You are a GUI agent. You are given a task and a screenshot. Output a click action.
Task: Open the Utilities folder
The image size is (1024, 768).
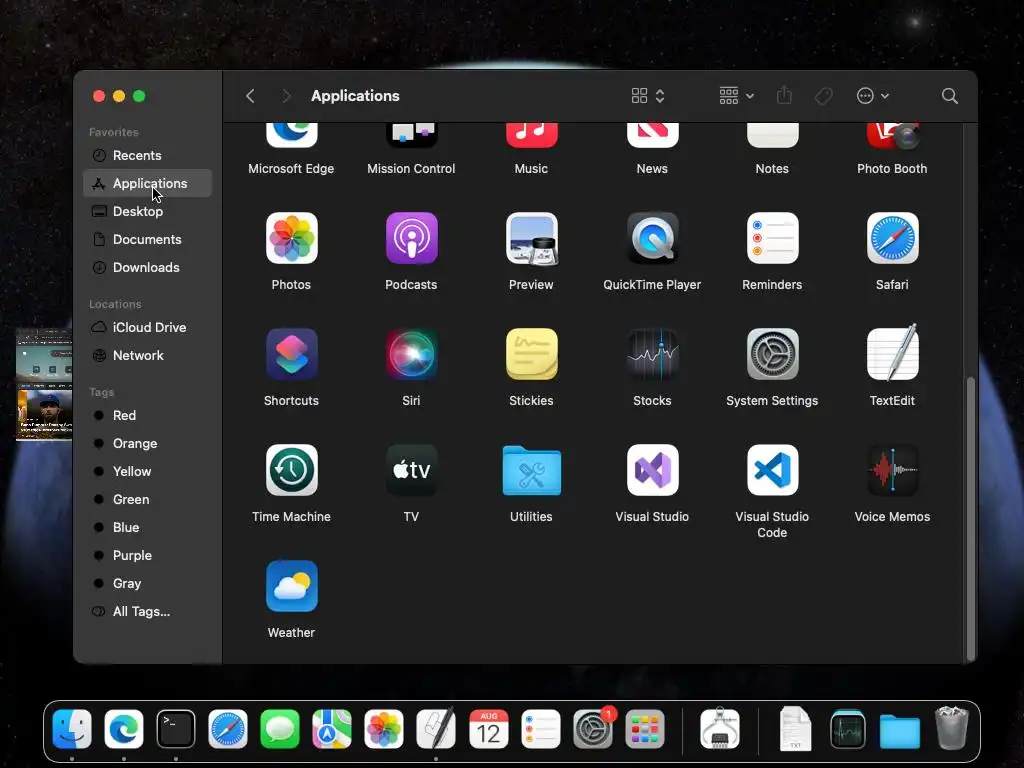click(x=532, y=470)
